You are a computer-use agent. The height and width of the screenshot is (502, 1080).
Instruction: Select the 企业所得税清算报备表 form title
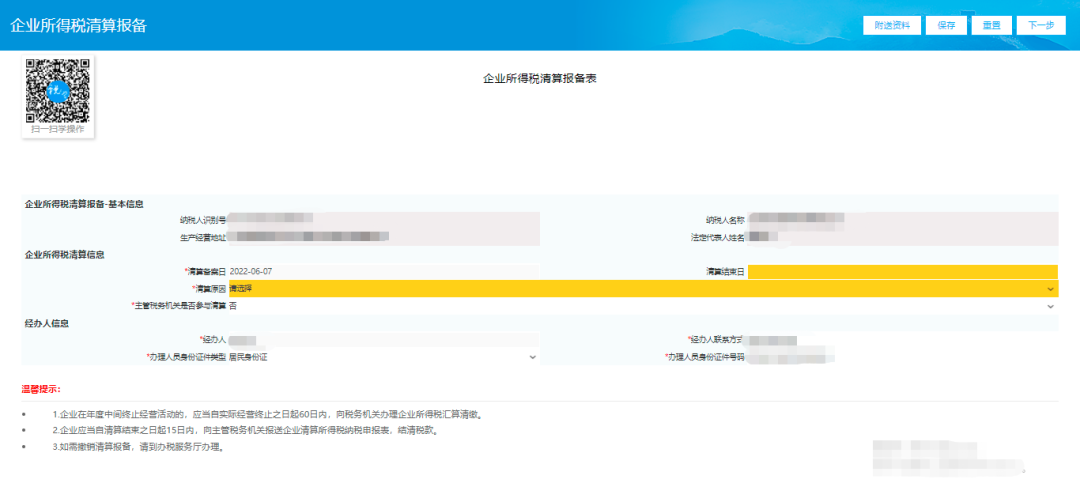(x=539, y=79)
